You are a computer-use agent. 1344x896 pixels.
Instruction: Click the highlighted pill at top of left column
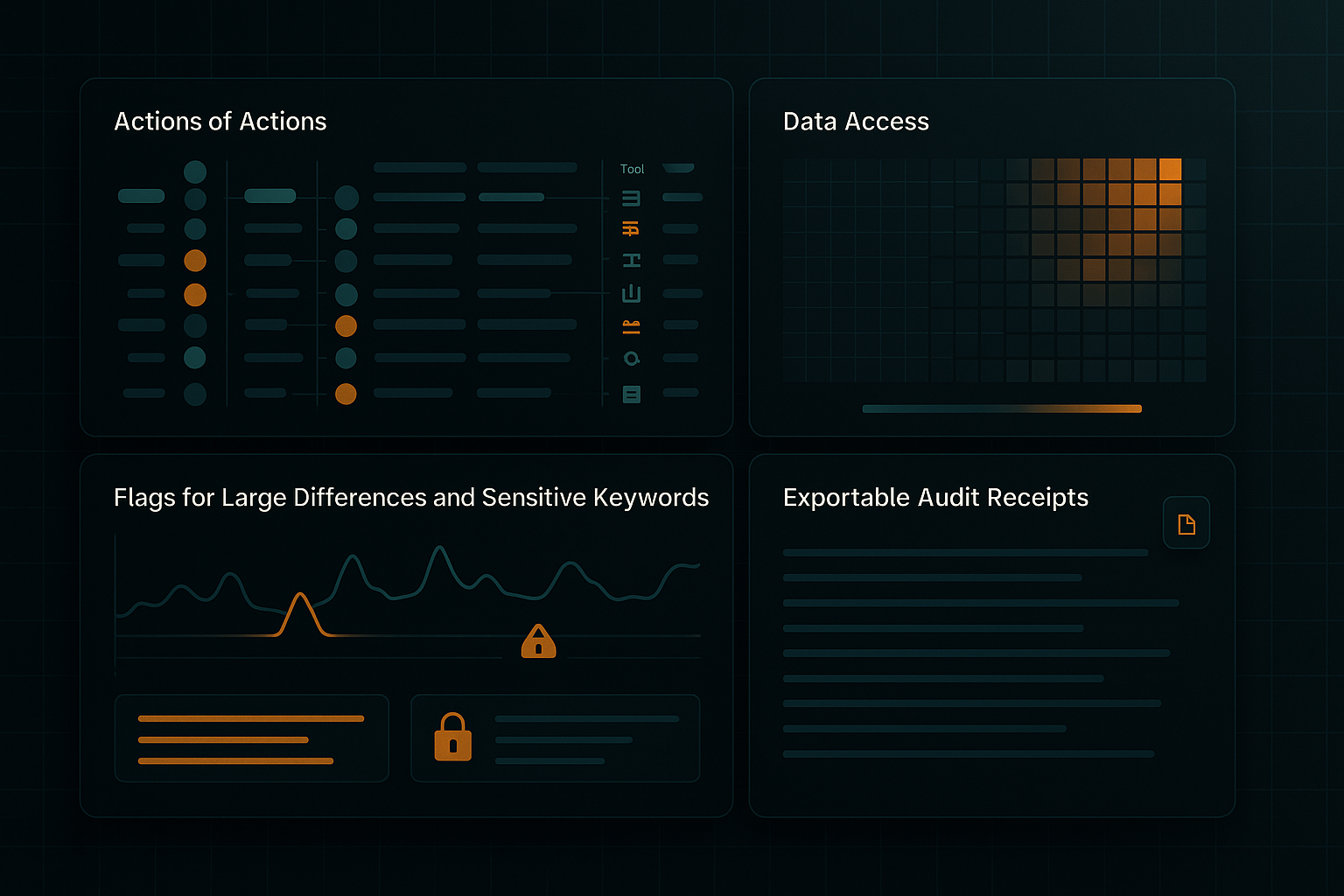tap(141, 196)
